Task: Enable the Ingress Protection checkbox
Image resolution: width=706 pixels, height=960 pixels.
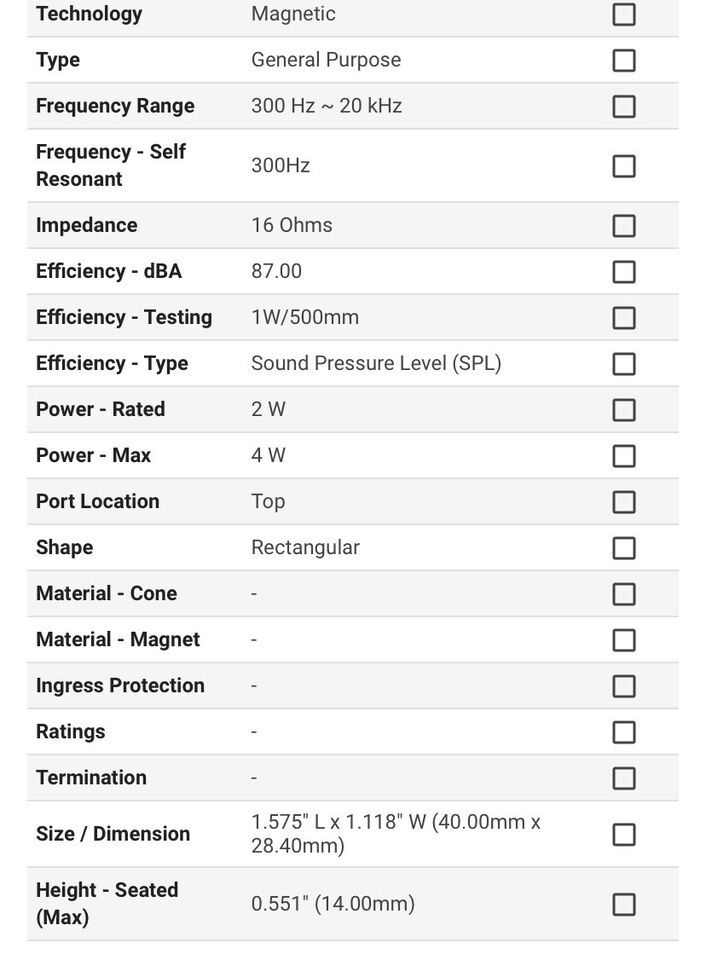Action: (x=623, y=686)
